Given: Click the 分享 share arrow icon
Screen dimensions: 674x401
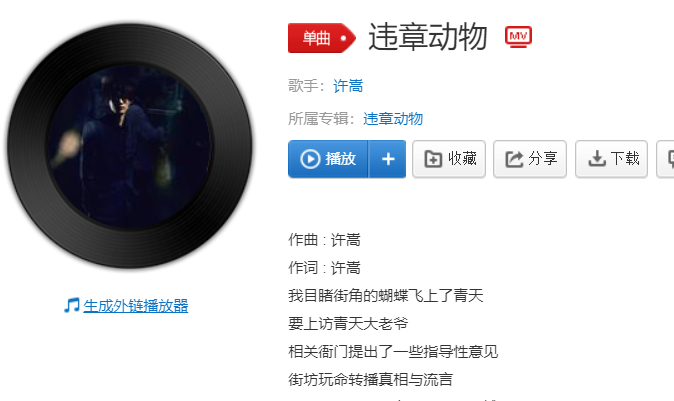Looking at the screenshot, I should click(x=514, y=159).
